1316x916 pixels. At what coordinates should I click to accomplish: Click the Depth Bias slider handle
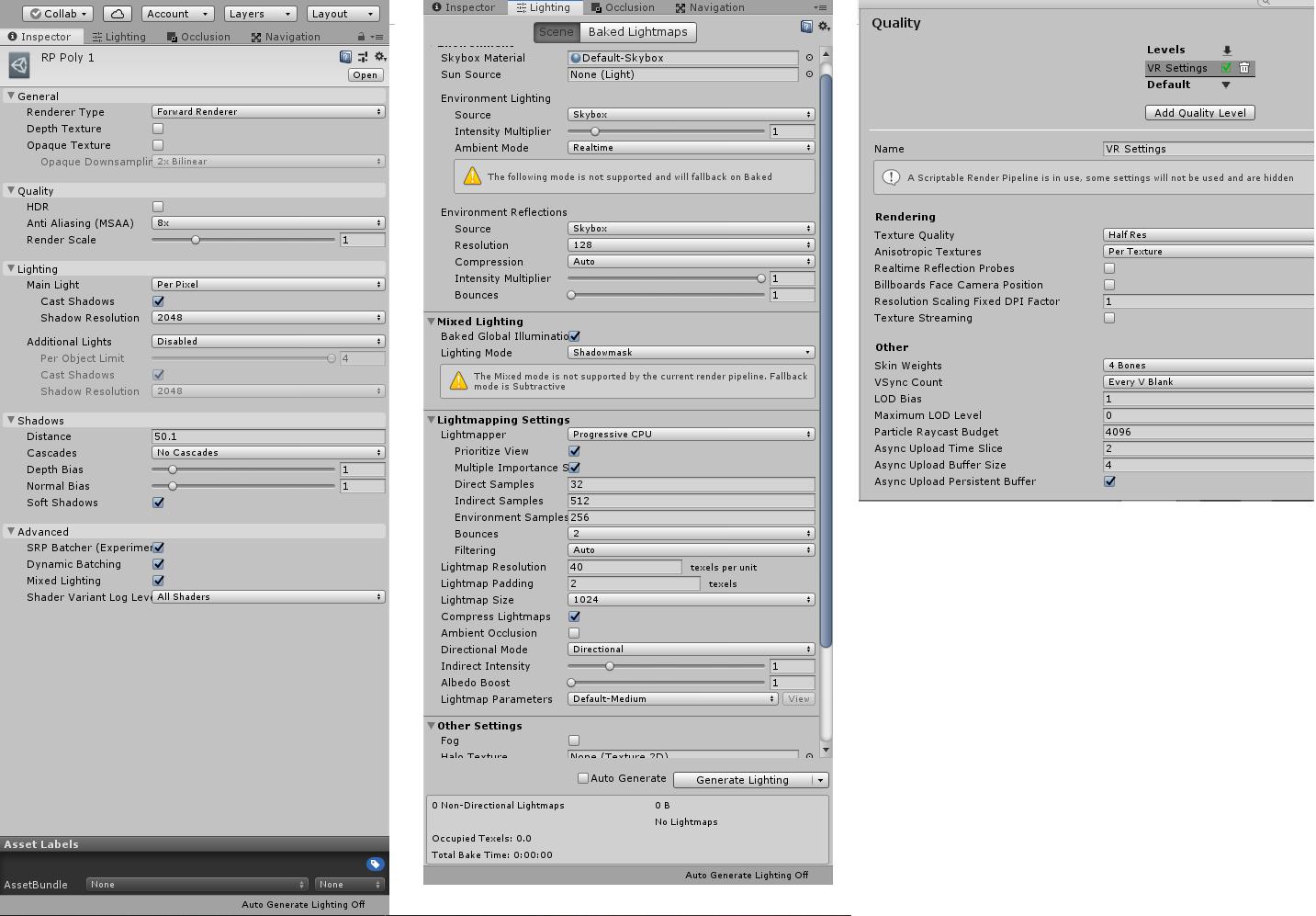pos(172,469)
